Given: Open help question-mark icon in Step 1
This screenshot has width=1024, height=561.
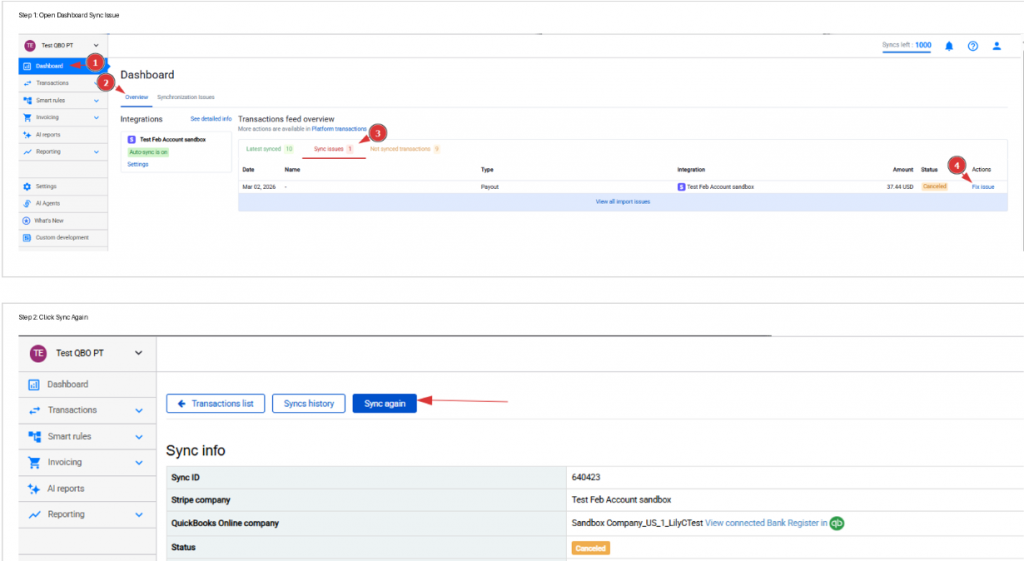Looking at the screenshot, I should (972, 46).
